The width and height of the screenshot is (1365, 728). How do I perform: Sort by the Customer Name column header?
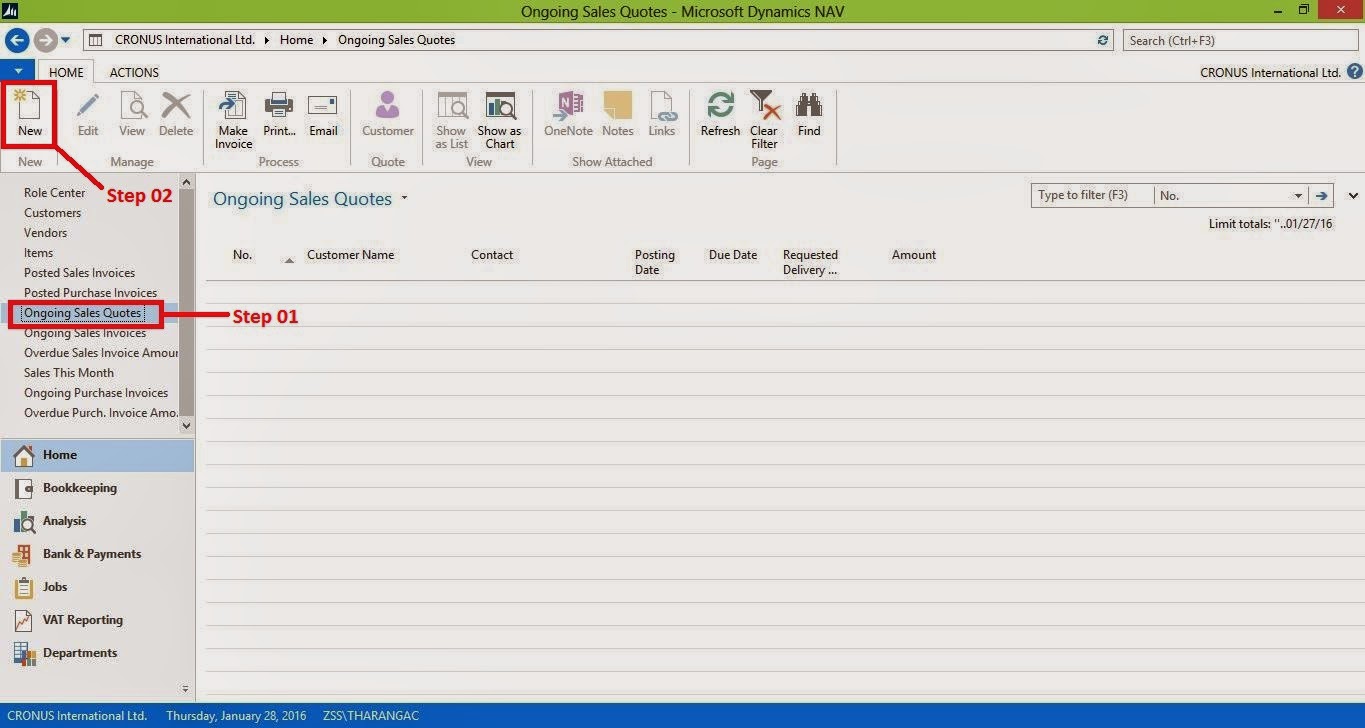click(351, 255)
